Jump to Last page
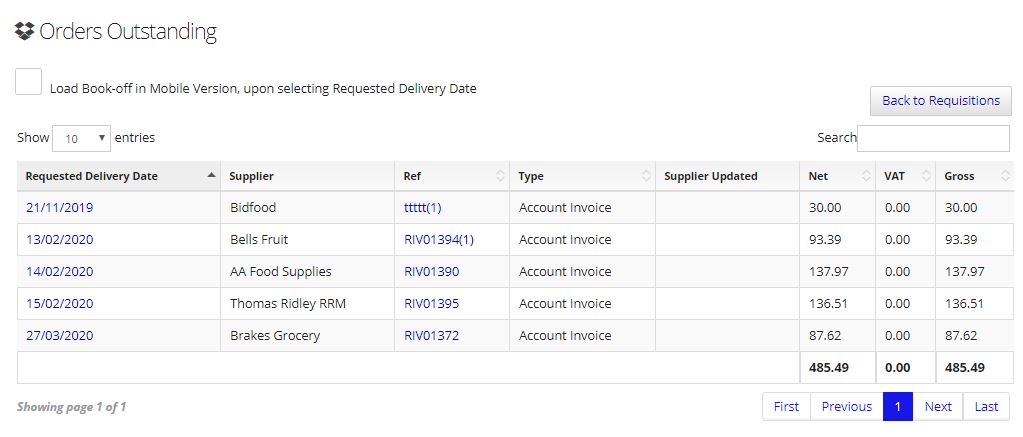The width and height of the screenshot is (1023, 437). (986, 406)
